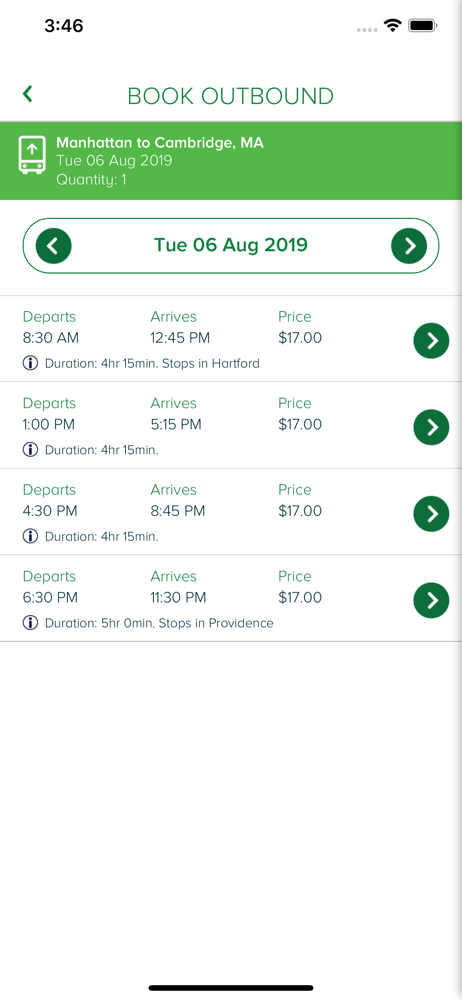
Task: Choose trip arriving at 8:45 PM
Action: [x=231, y=512]
